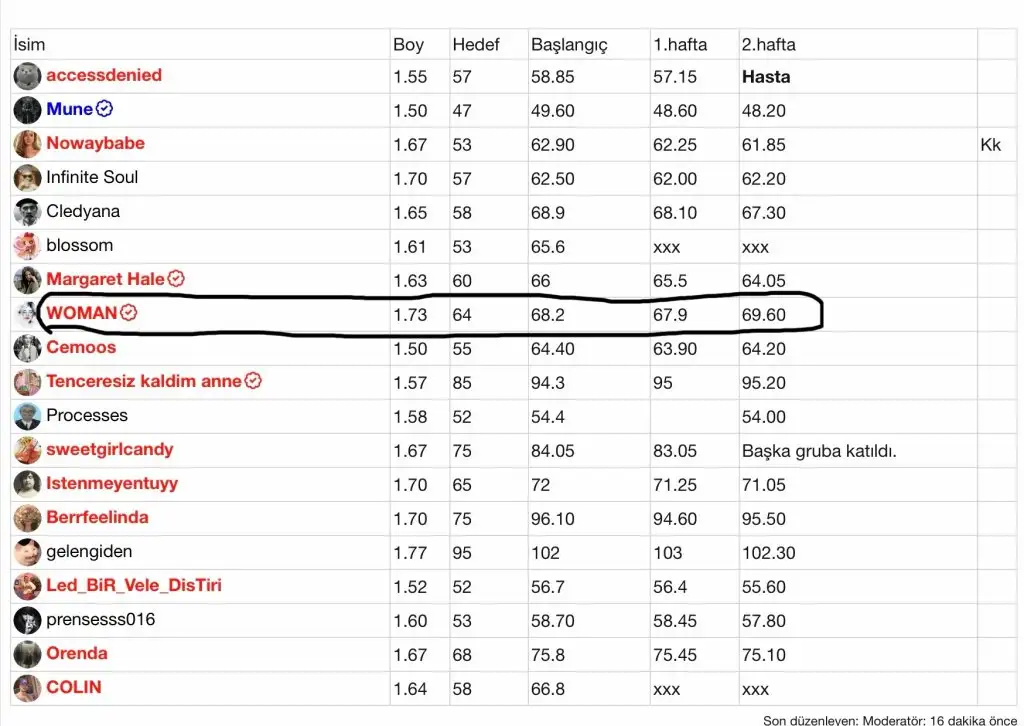Open Istenmeyentuyy's profile
The width and height of the screenshot is (1024, 726).
pyautogui.click(x=112, y=483)
